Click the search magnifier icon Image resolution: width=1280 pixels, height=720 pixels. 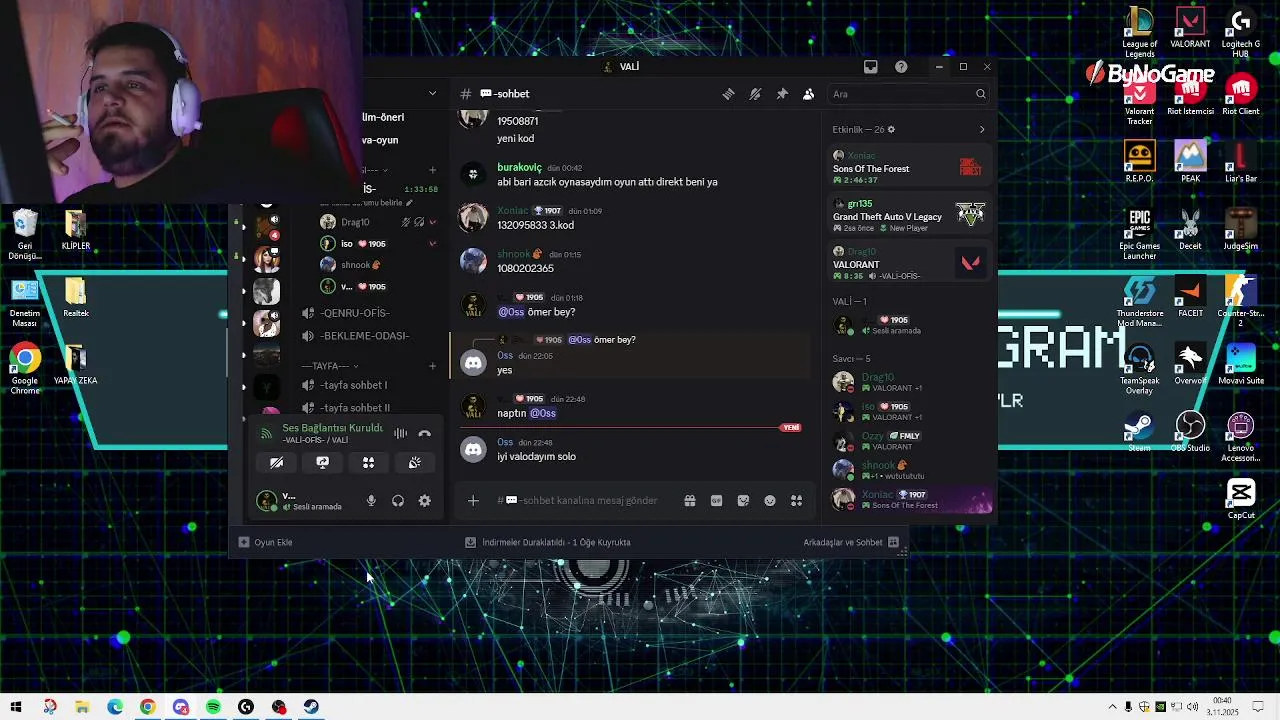981,94
